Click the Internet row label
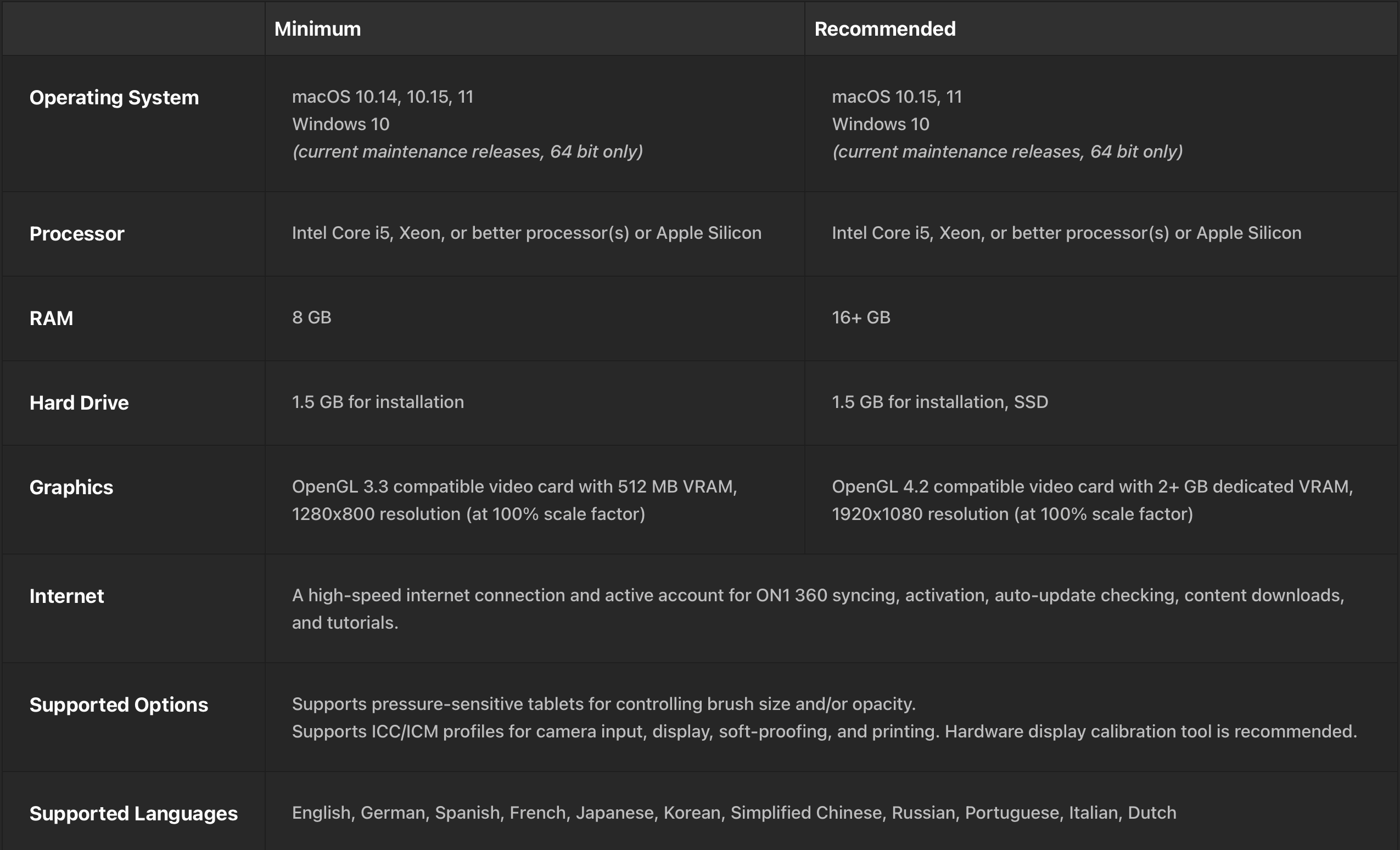Image resolution: width=1400 pixels, height=850 pixels. click(x=66, y=596)
